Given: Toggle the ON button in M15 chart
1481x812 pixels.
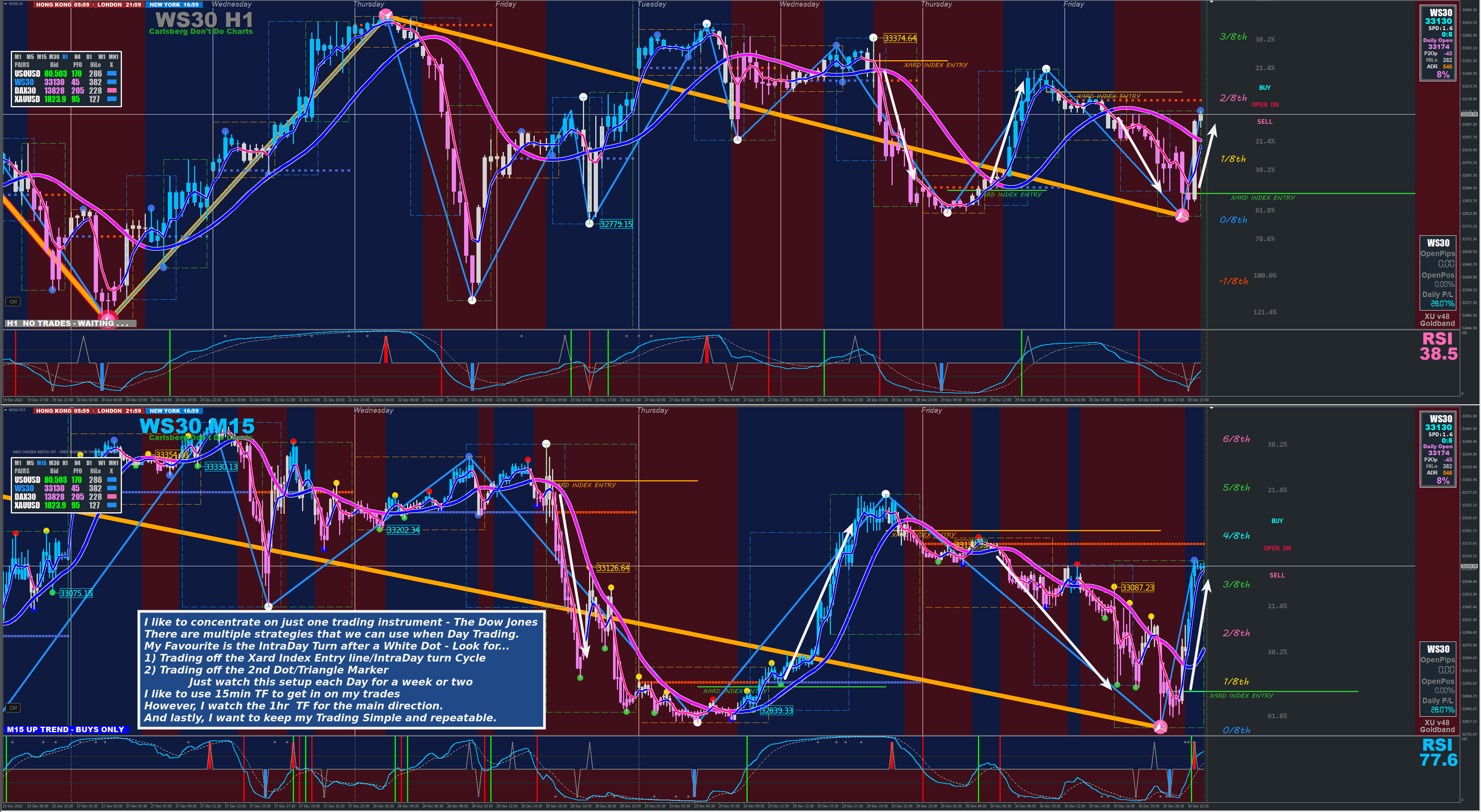Looking at the screenshot, I should [x=13, y=707].
